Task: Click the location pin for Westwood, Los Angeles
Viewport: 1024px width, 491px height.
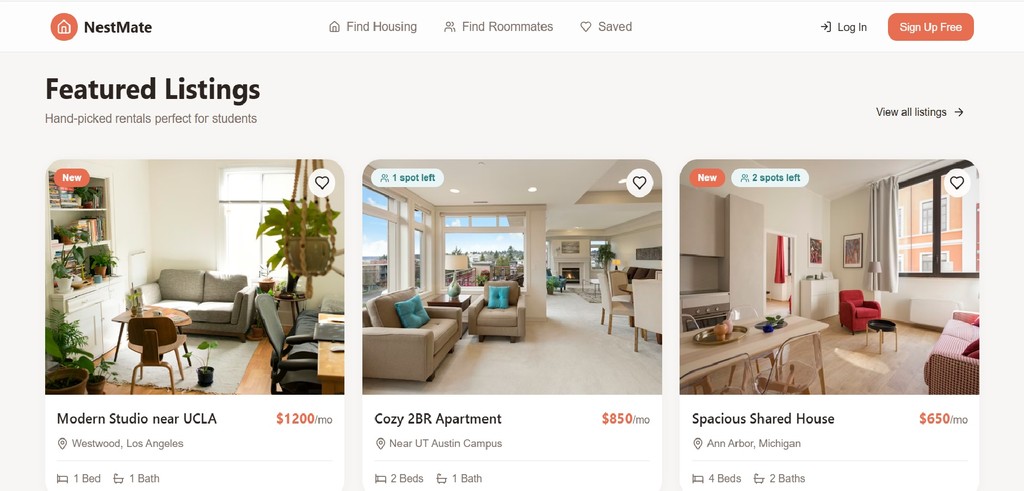Action: click(63, 444)
